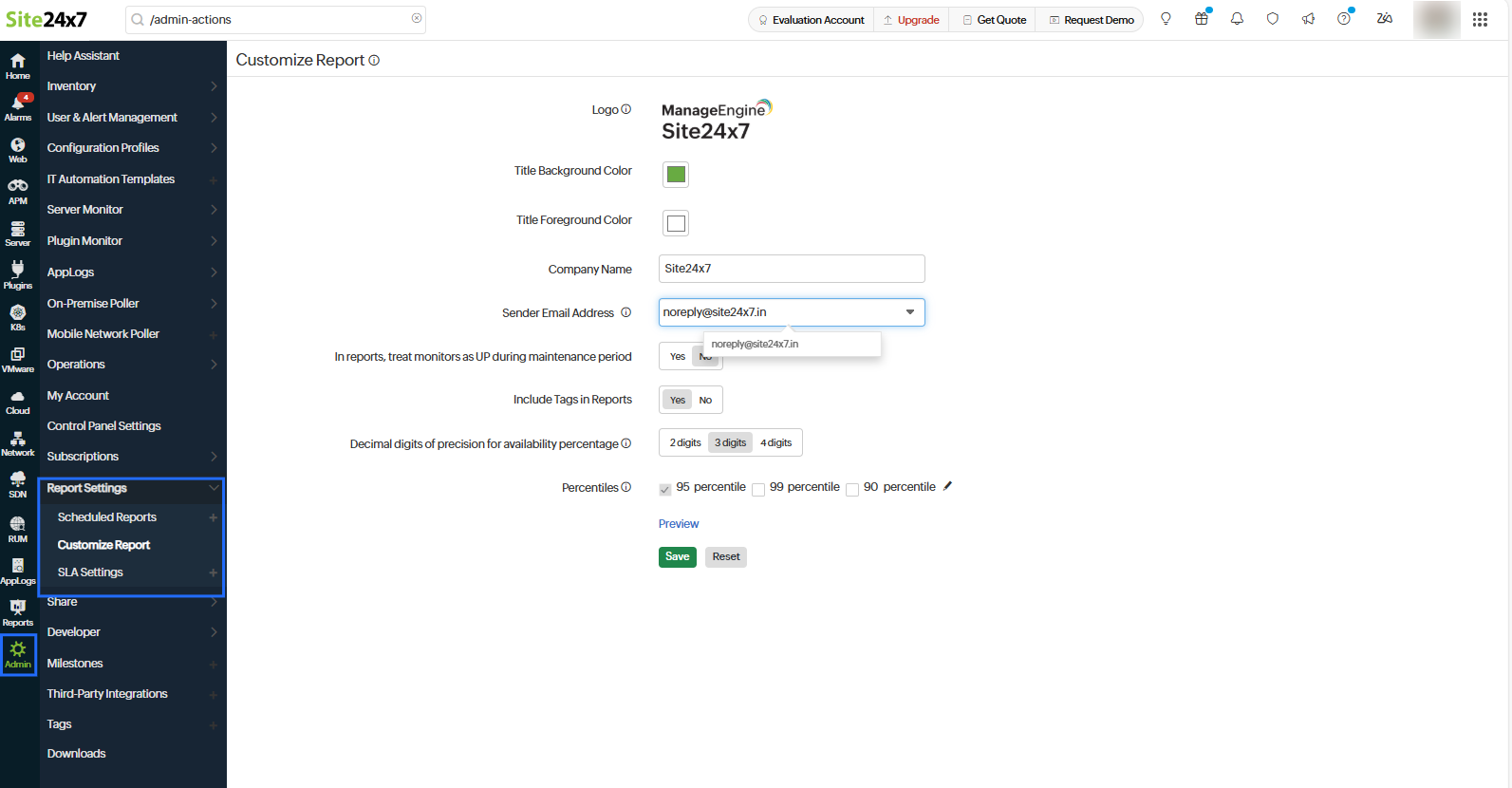The width and height of the screenshot is (1512, 788).
Task: Choose 3 digits of precision
Action: coord(731,442)
